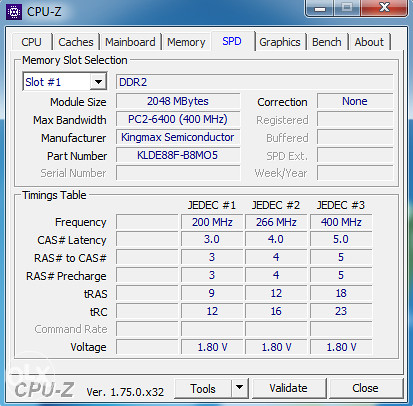Screen dimensions: 413x406
Task: Switch to the Memory tab
Action: [x=186, y=42]
